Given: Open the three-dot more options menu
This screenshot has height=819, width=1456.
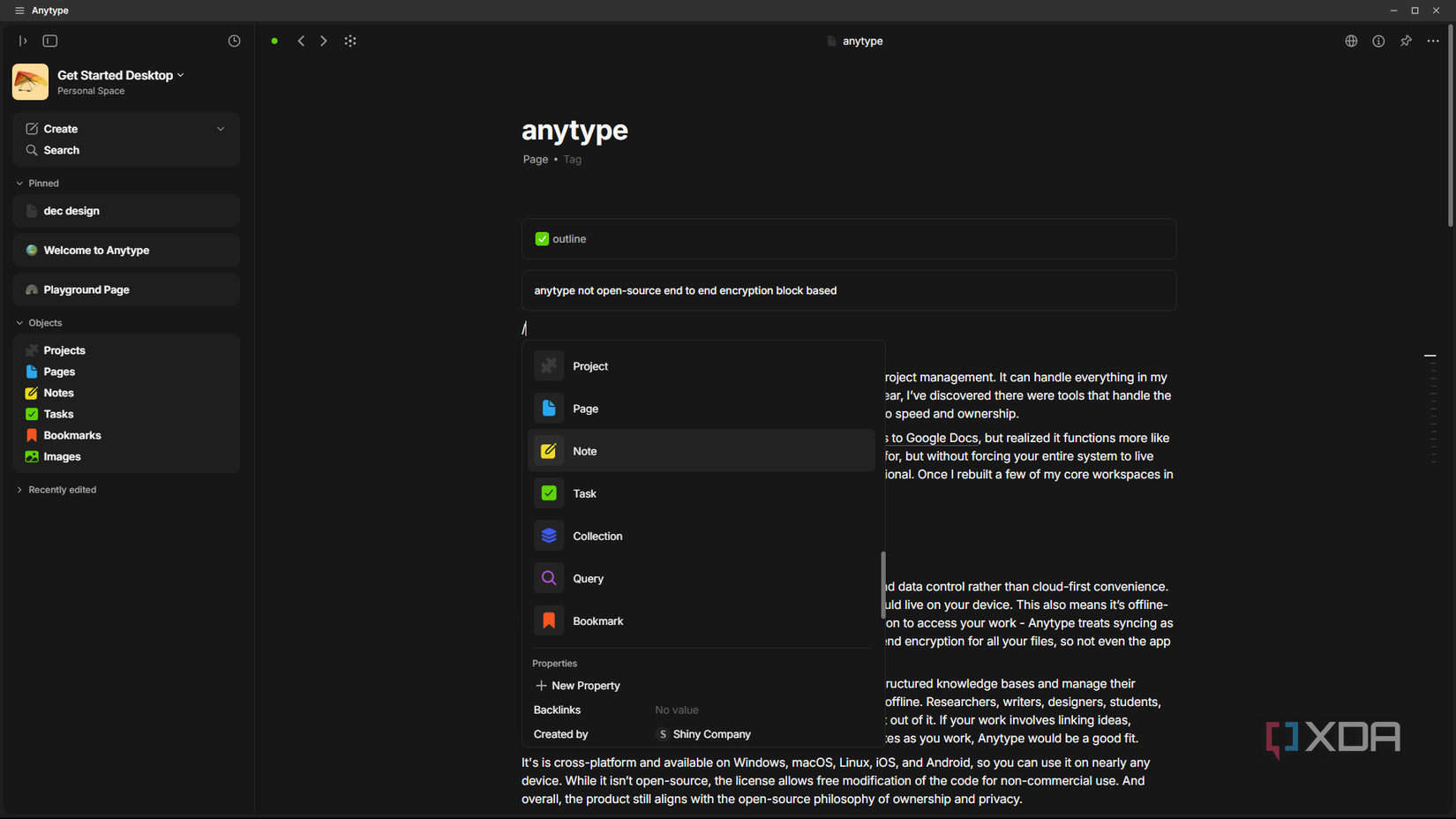Looking at the screenshot, I should pyautogui.click(x=1433, y=41).
